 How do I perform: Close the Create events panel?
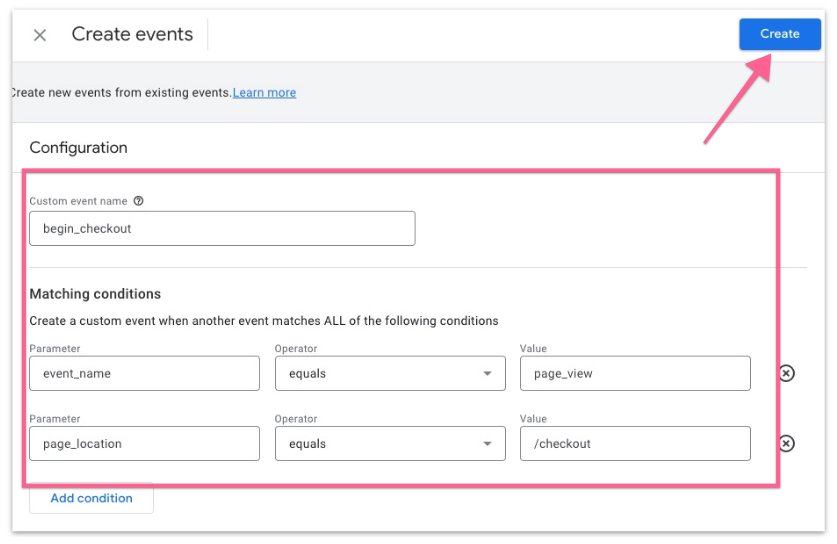pyautogui.click(x=40, y=35)
